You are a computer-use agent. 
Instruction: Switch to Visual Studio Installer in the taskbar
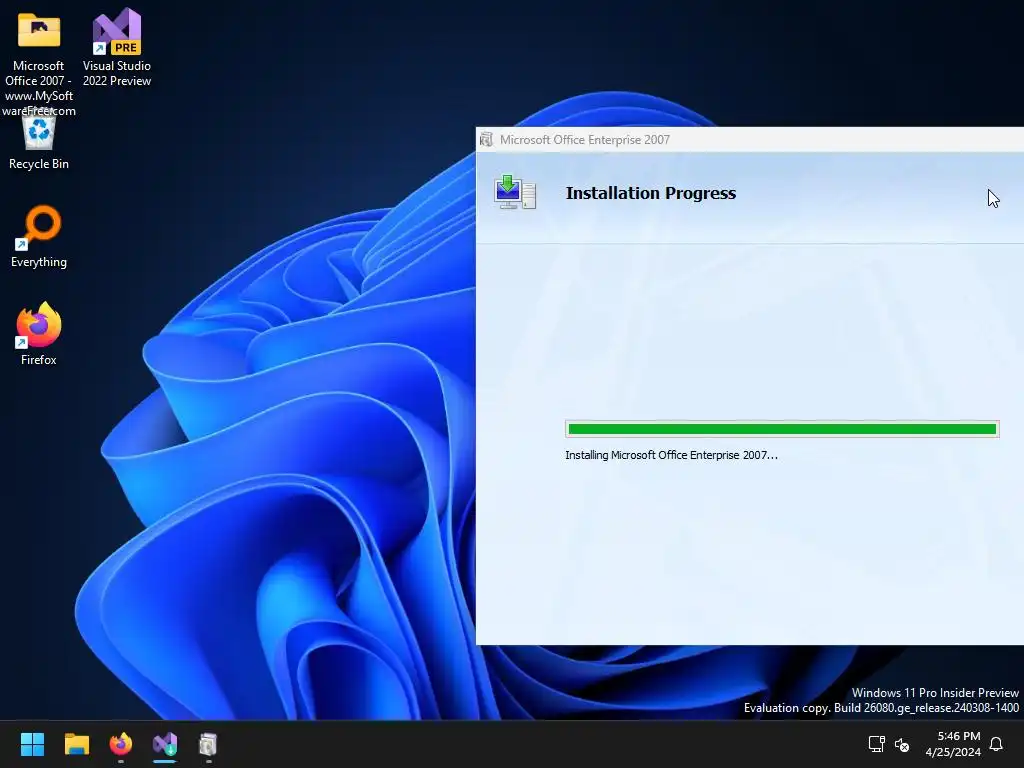point(165,744)
